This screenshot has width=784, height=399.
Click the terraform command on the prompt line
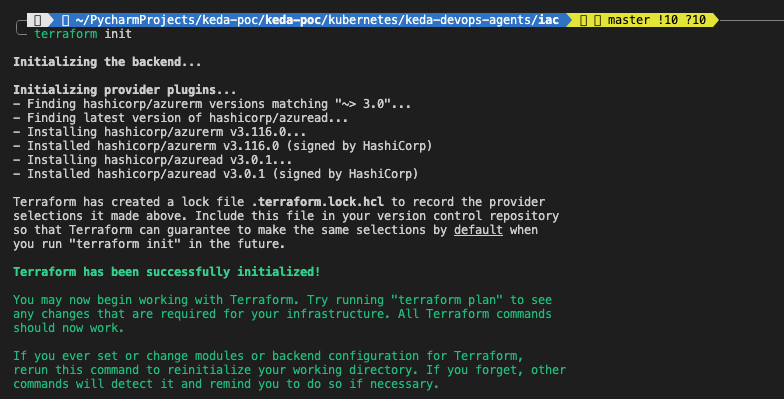point(66,34)
